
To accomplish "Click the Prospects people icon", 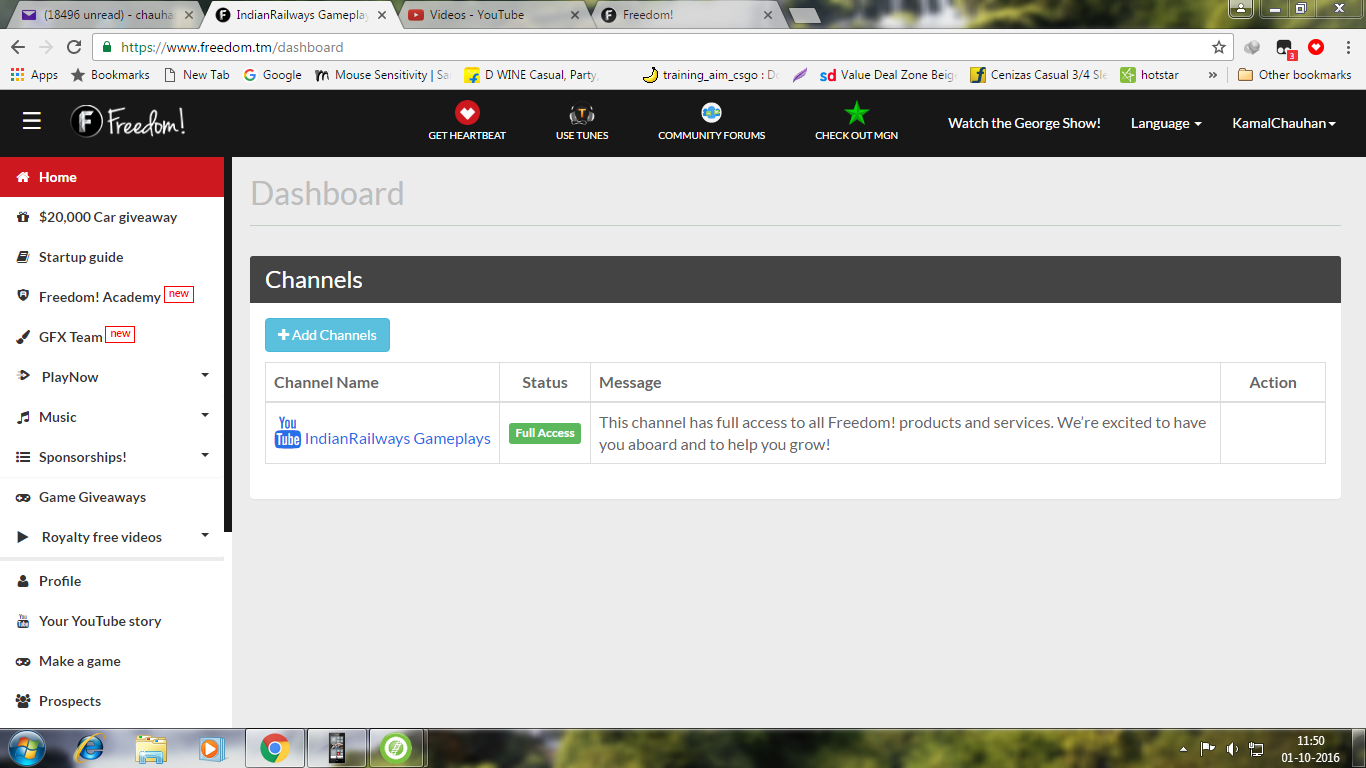I will pyautogui.click(x=23, y=701).
